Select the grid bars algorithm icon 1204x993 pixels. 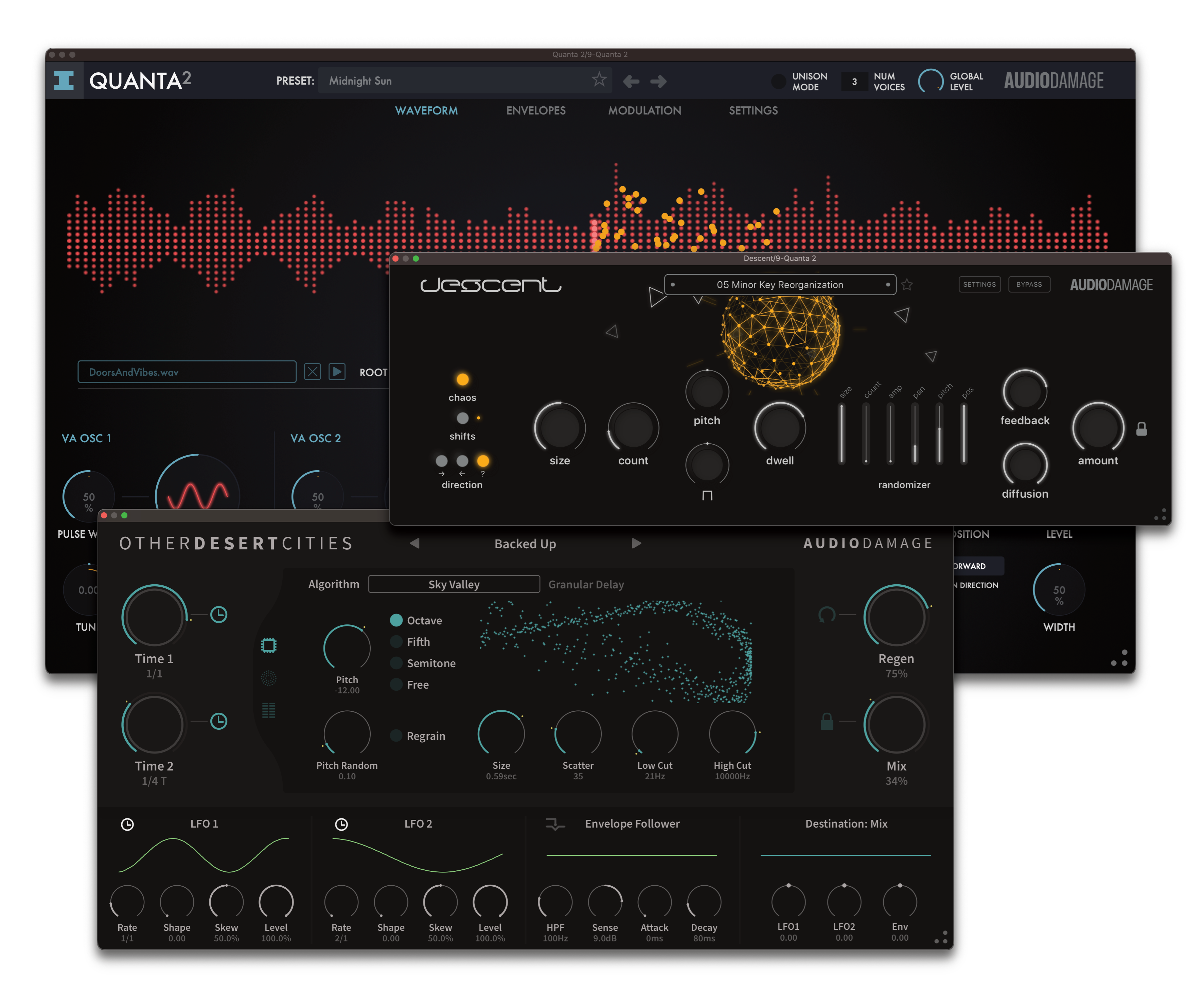(268, 710)
